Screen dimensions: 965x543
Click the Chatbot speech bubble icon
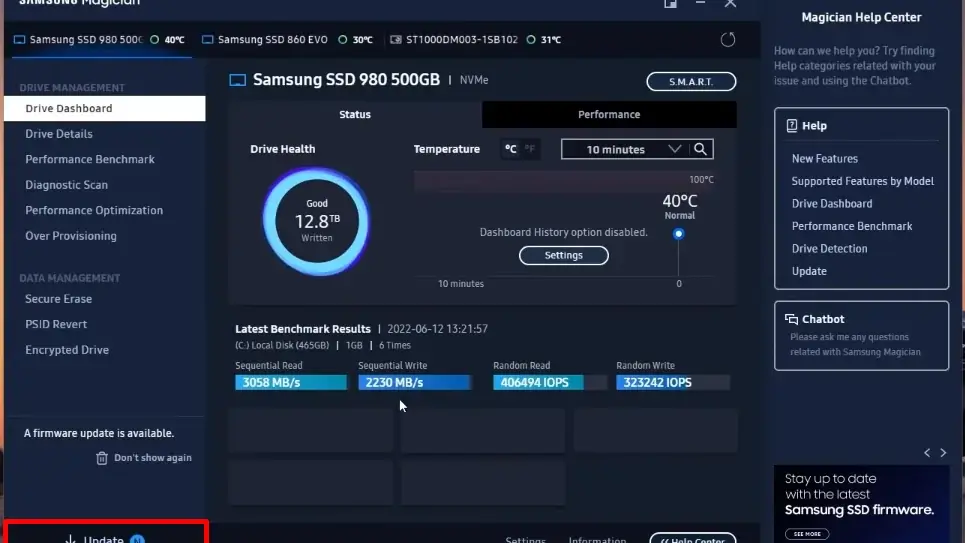[791, 319]
